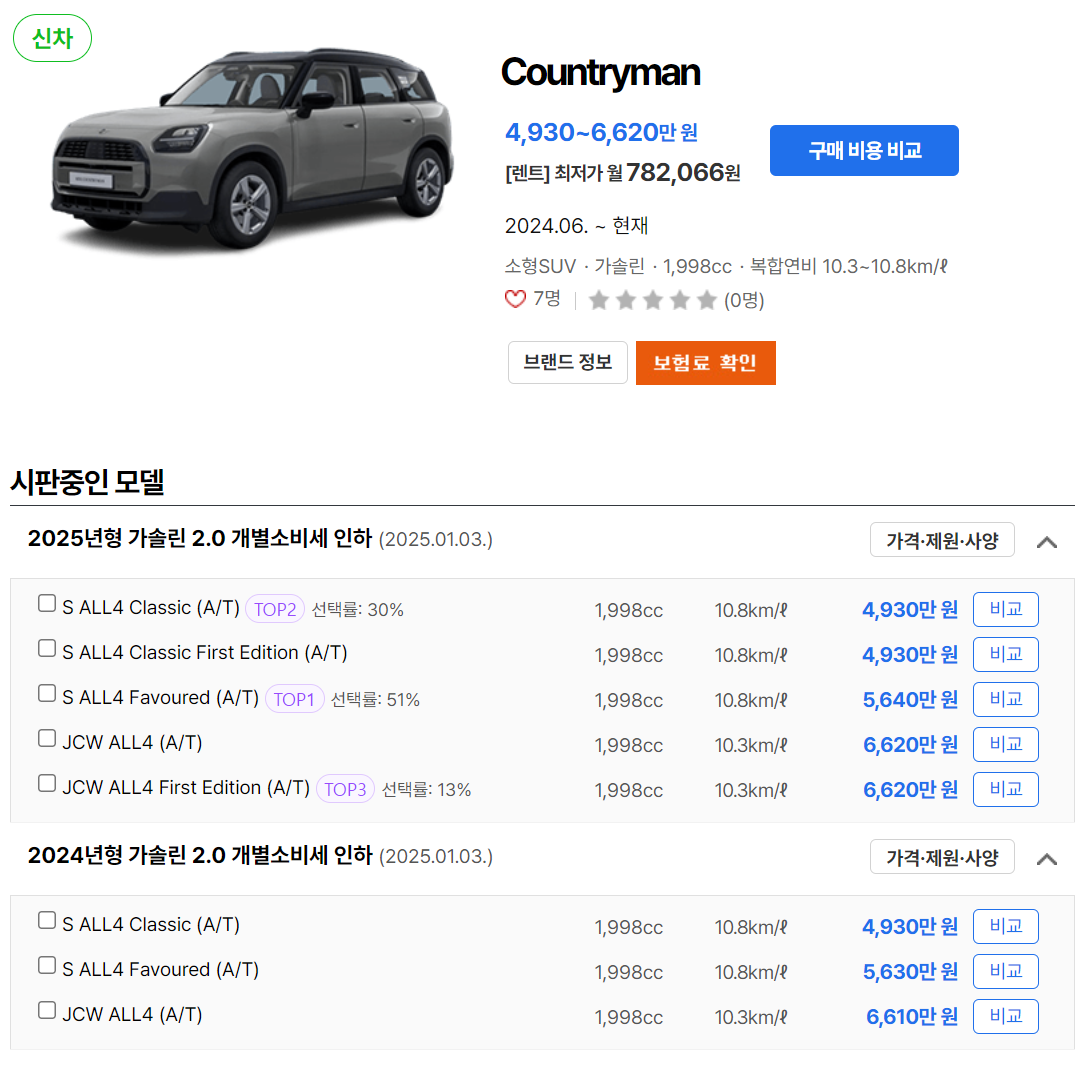Click the 5,630만 원 price

pos(910,972)
